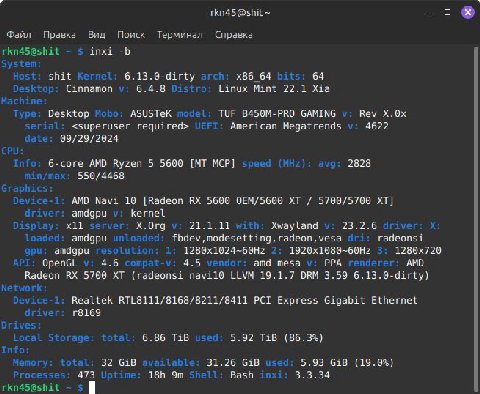Click the UEFI vendor 'American Megatrends'
The width and height of the screenshot is (480, 394).
pos(286,126)
